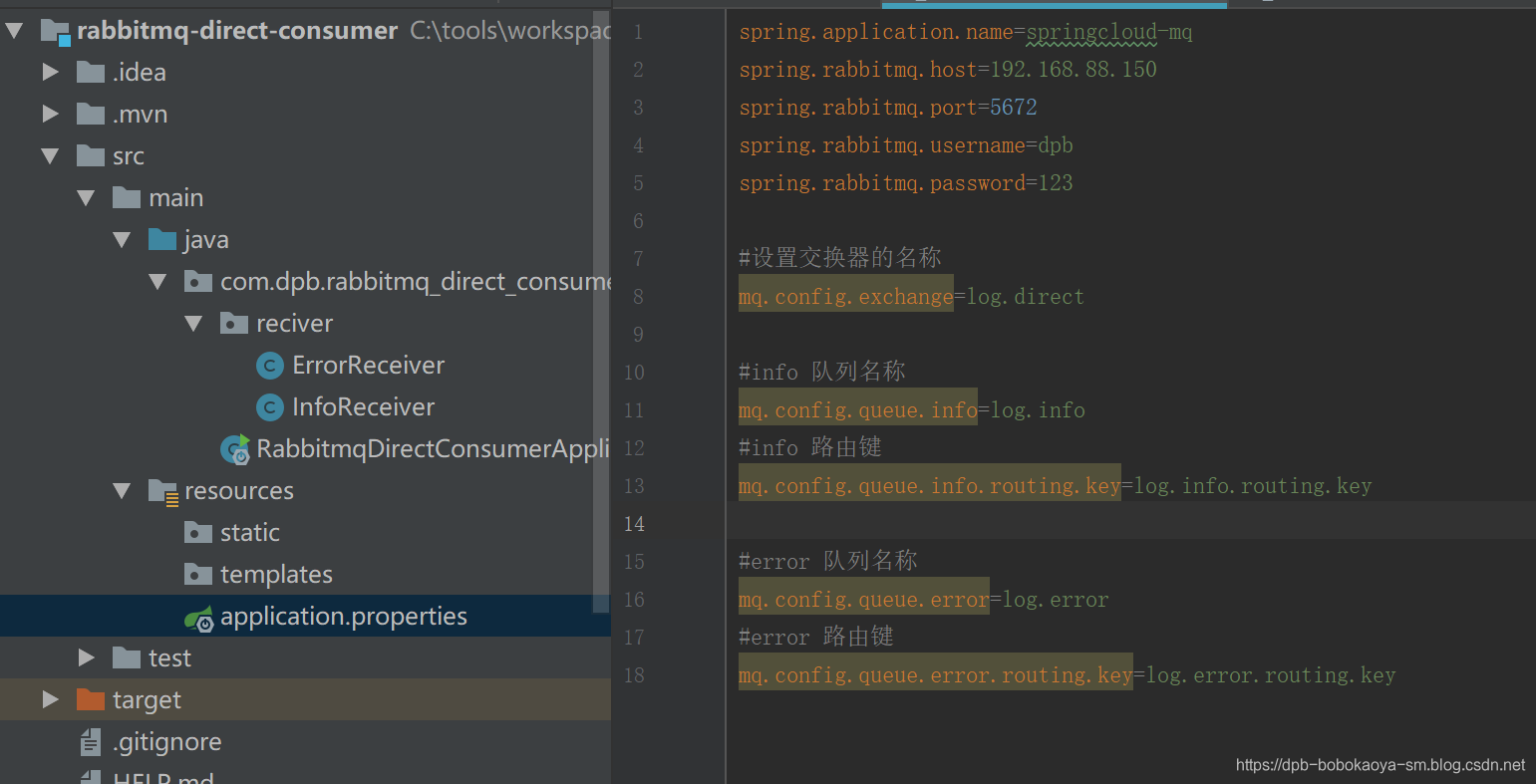The width and height of the screenshot is (1536, 784).
Task: Click the InfoReceiver class icon
Action: click(270, 407)
